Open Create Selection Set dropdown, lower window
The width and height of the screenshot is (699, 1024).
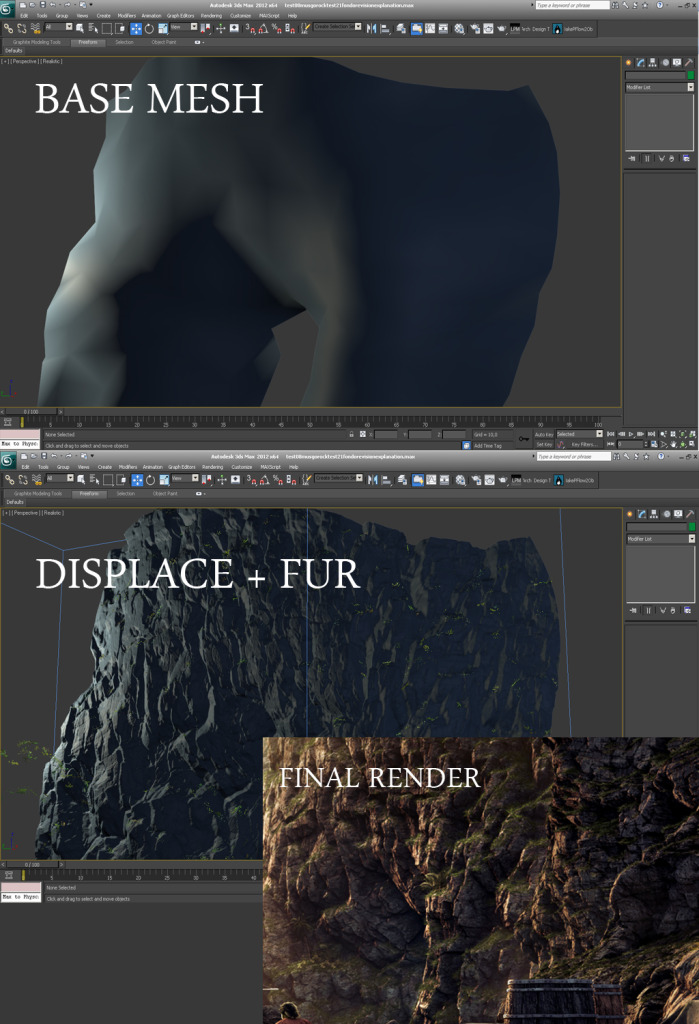[x=338, y=479]
